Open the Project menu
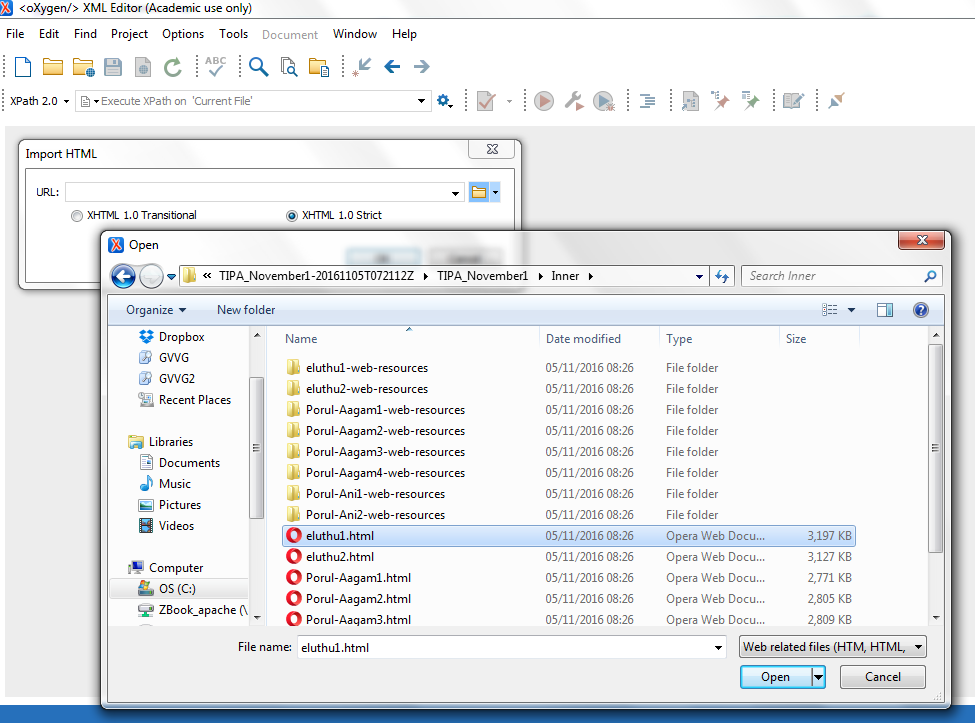The image size is (975, 723). [129, 34]
